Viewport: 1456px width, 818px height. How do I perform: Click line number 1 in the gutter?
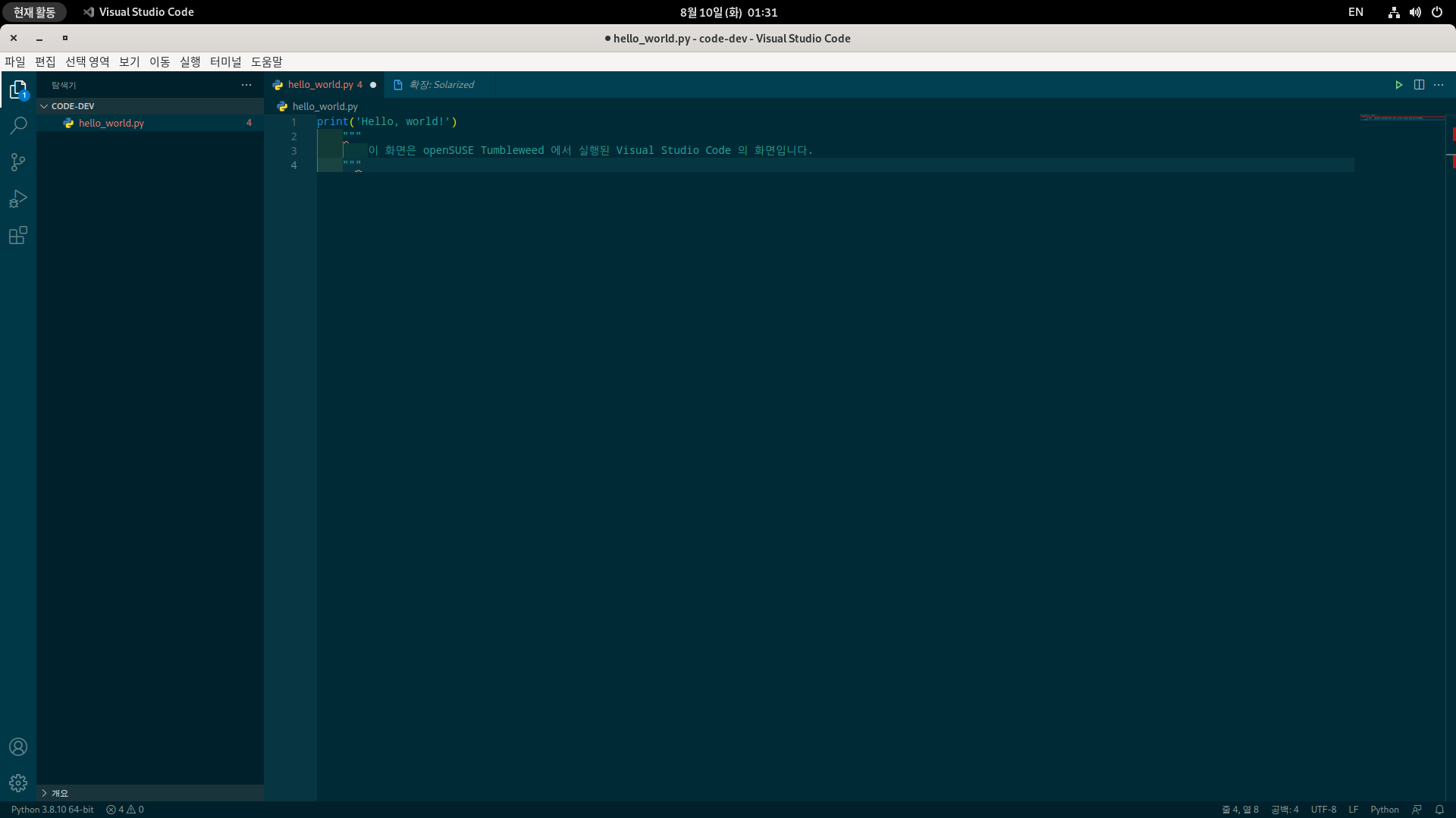[x=294, y=122]
